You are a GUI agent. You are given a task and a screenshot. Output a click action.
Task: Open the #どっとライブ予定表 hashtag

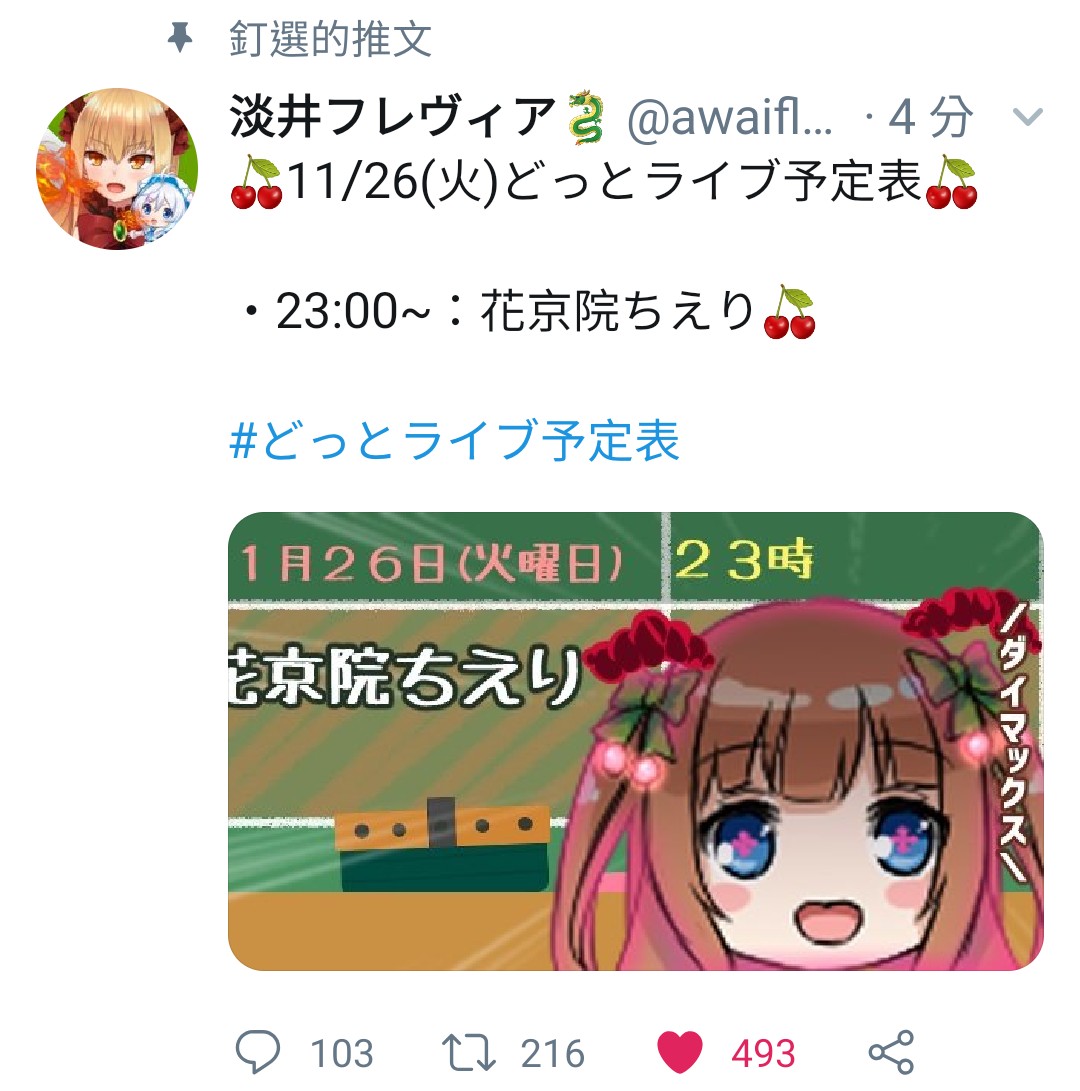click(x=454, y=440)
